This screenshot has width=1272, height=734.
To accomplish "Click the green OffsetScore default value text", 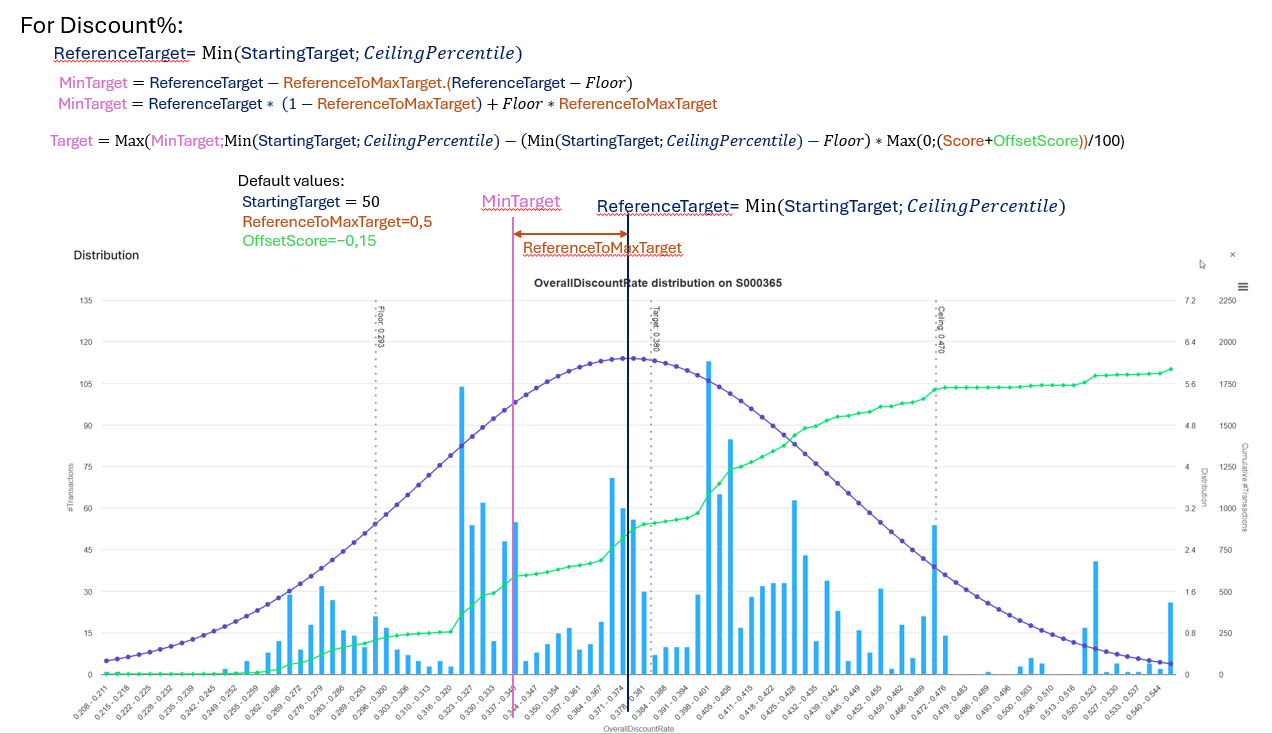I will (x=309, y=241).
